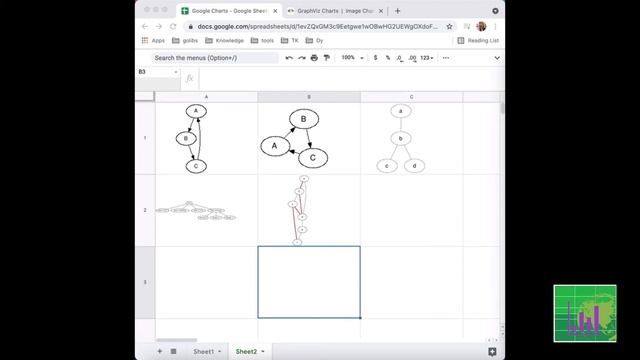Screen dimensions: 640x360
Task: Select column C header
Action: point(411,97)
